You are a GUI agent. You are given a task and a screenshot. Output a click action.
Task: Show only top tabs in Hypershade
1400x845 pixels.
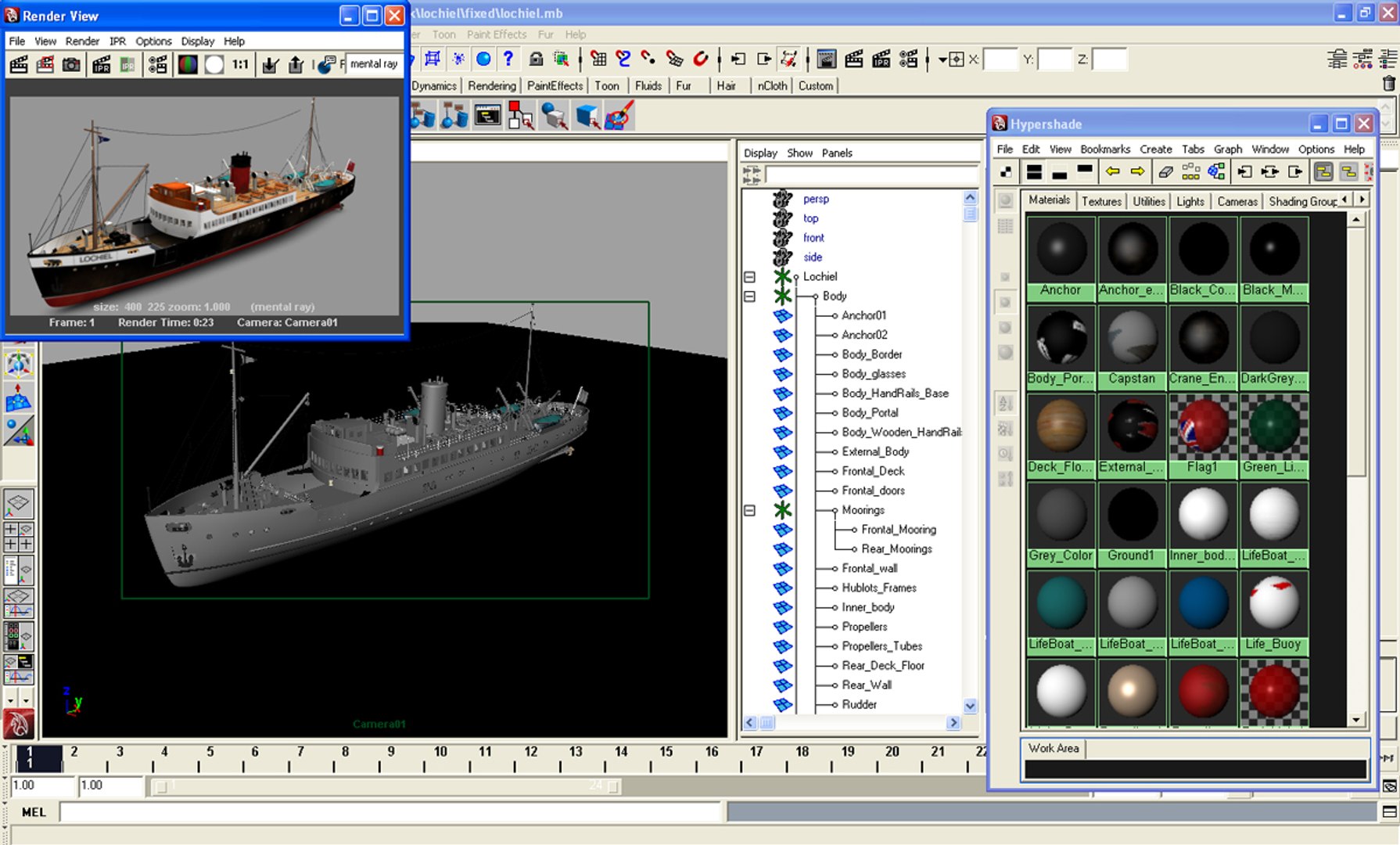1085,171
